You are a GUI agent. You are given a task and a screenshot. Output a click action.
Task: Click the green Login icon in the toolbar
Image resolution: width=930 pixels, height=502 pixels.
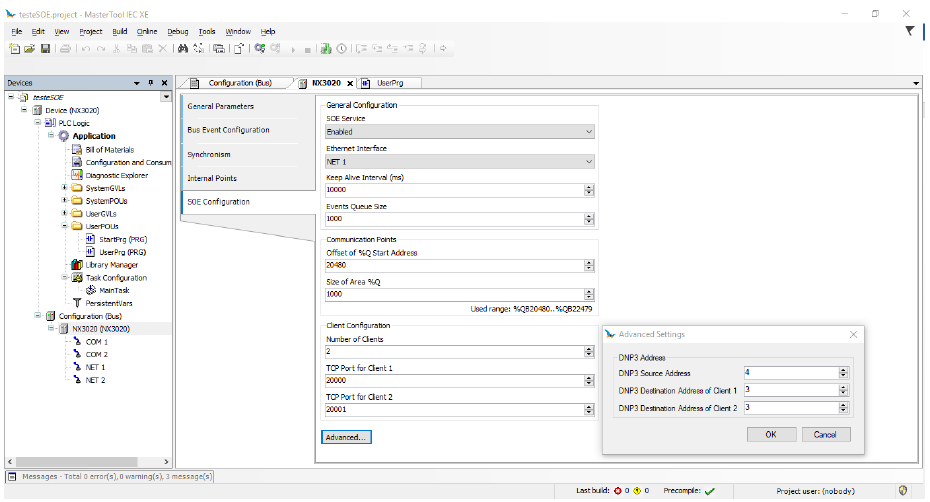[x=326, y=49]
